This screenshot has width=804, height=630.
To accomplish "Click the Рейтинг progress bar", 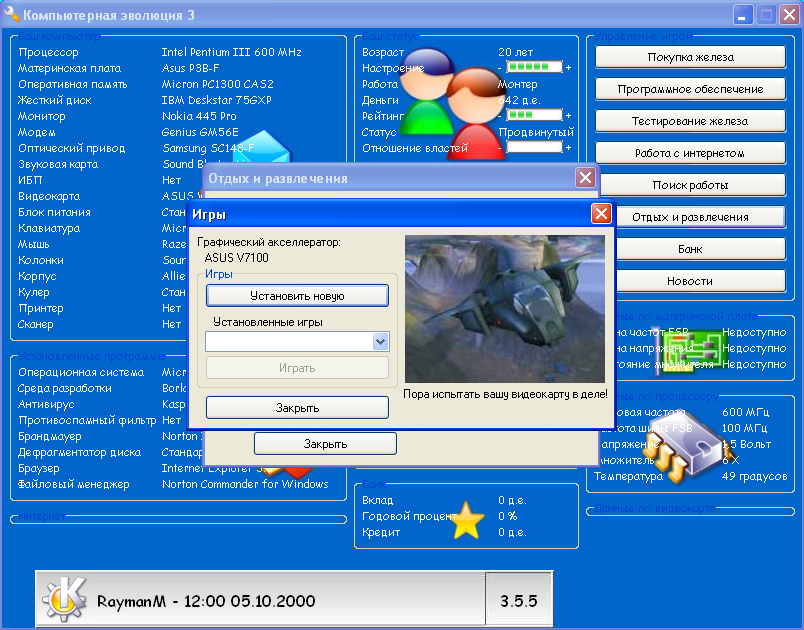I will pyautogui.click(x=534, y=115).
